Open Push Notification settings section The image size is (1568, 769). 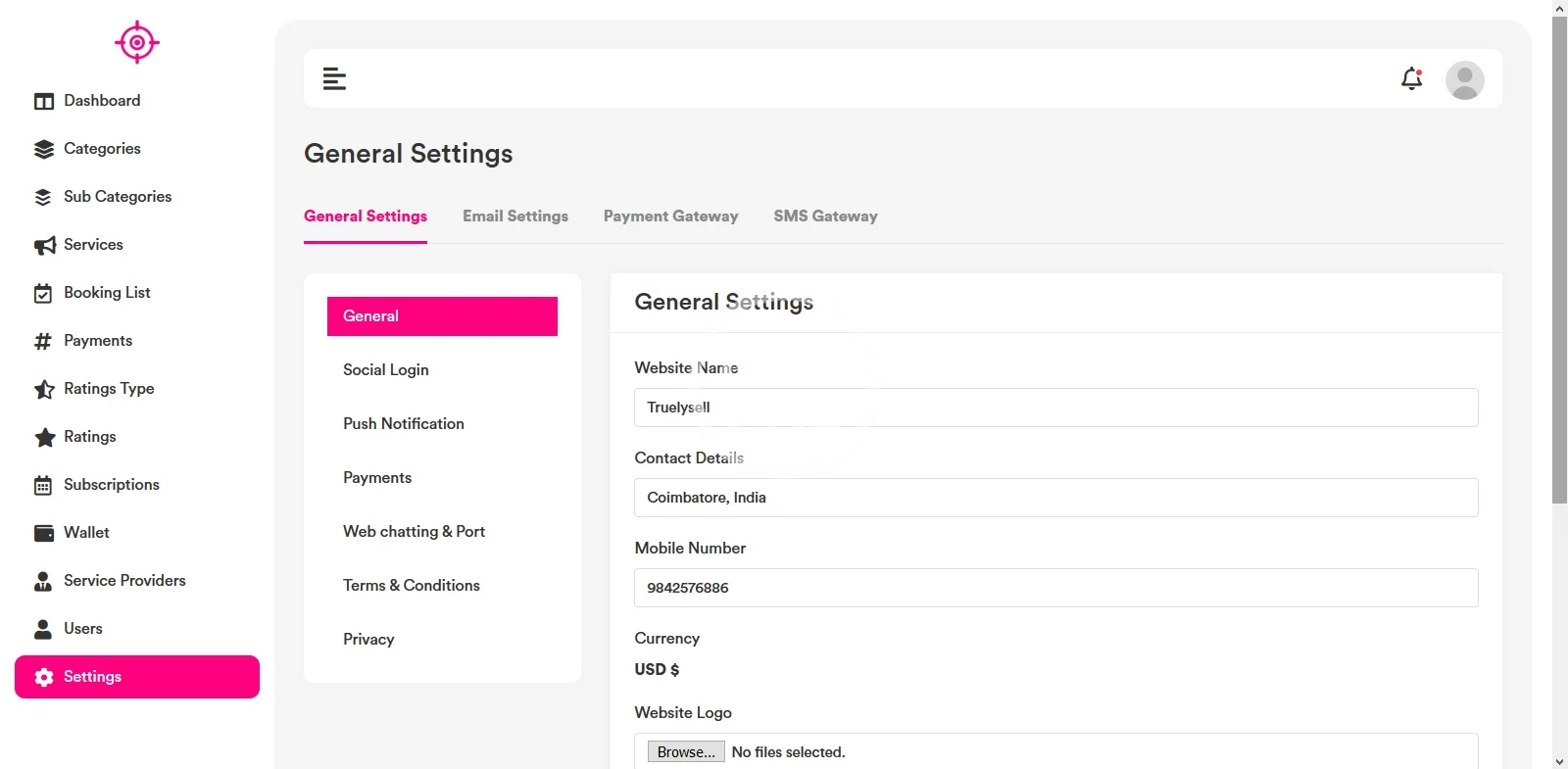coord(404,424)
